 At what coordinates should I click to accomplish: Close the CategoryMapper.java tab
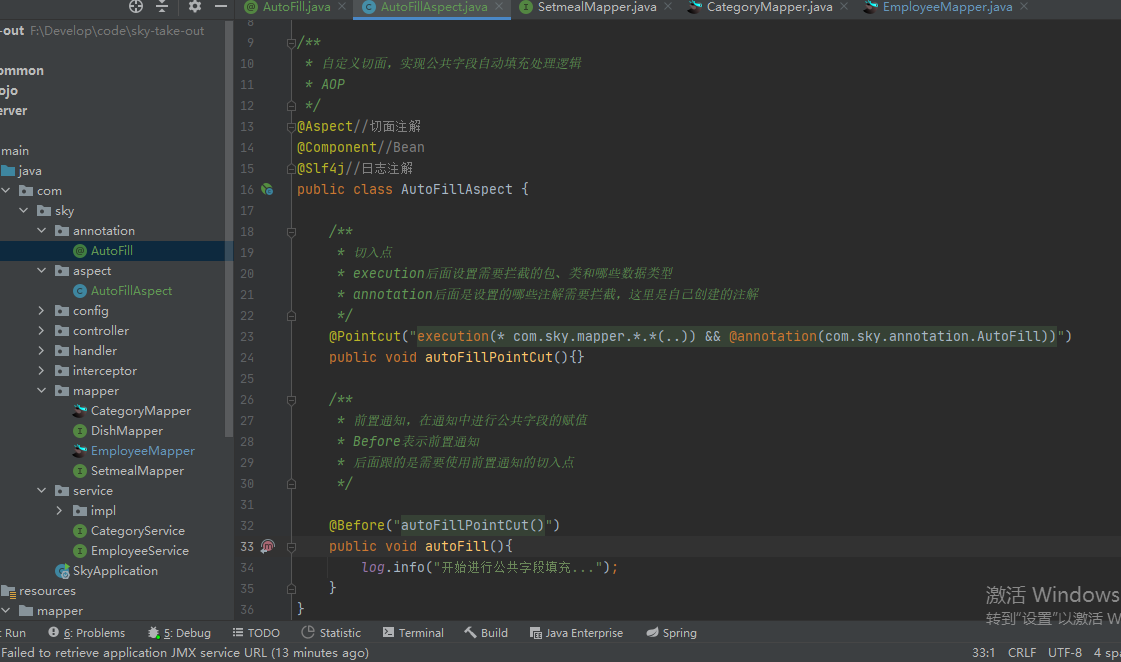coord(844,6)
